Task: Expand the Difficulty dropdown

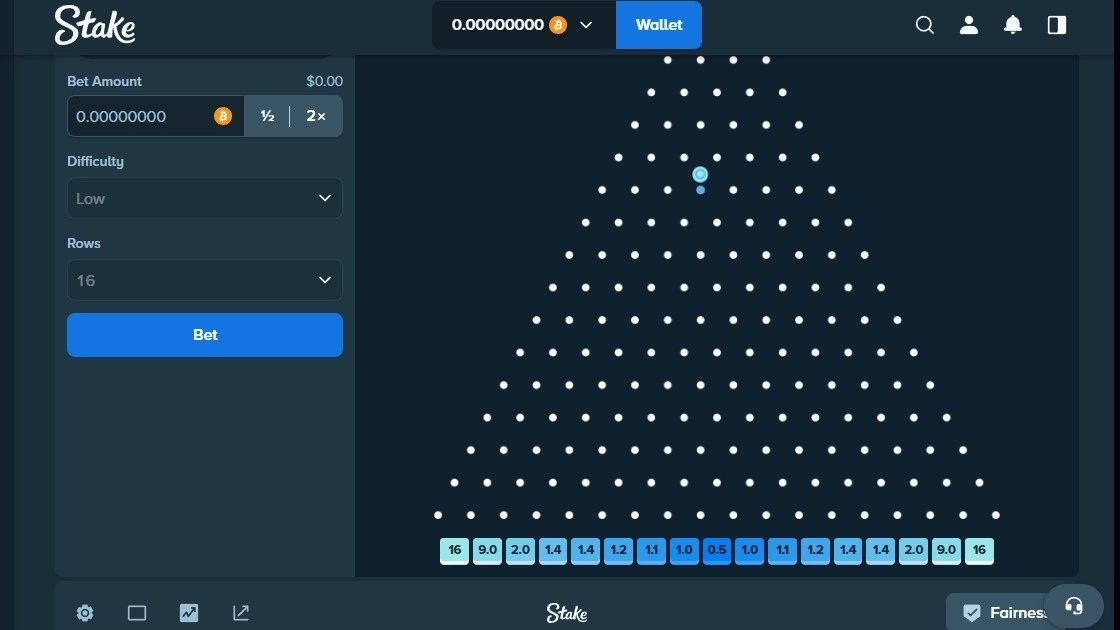Action: pos(204,198)
